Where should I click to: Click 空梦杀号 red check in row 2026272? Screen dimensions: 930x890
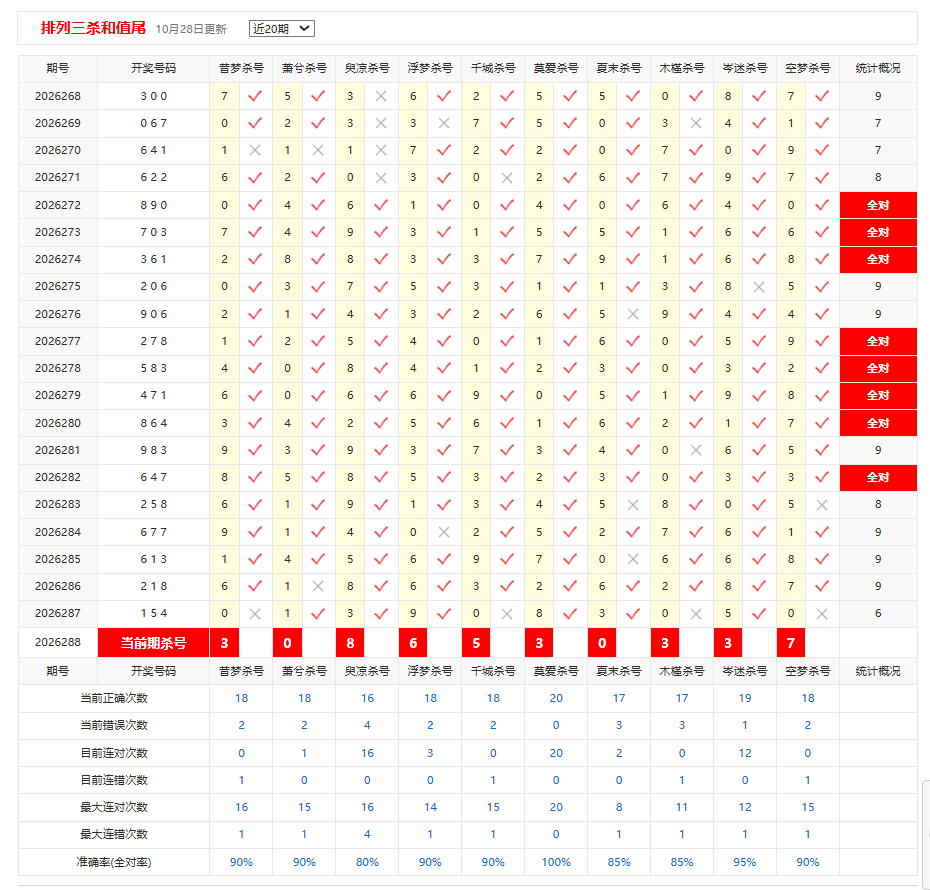pyautogui.click(x=821, y=205)
